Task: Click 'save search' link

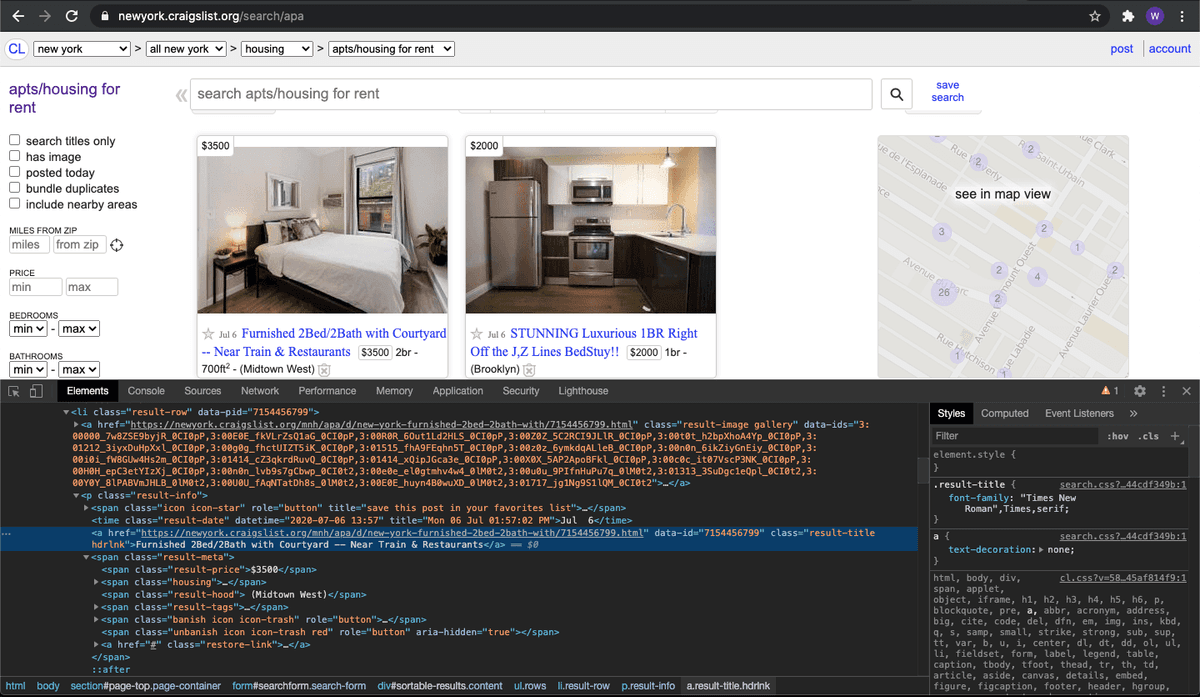Action: pyautogui.click(x=948, y=91)
